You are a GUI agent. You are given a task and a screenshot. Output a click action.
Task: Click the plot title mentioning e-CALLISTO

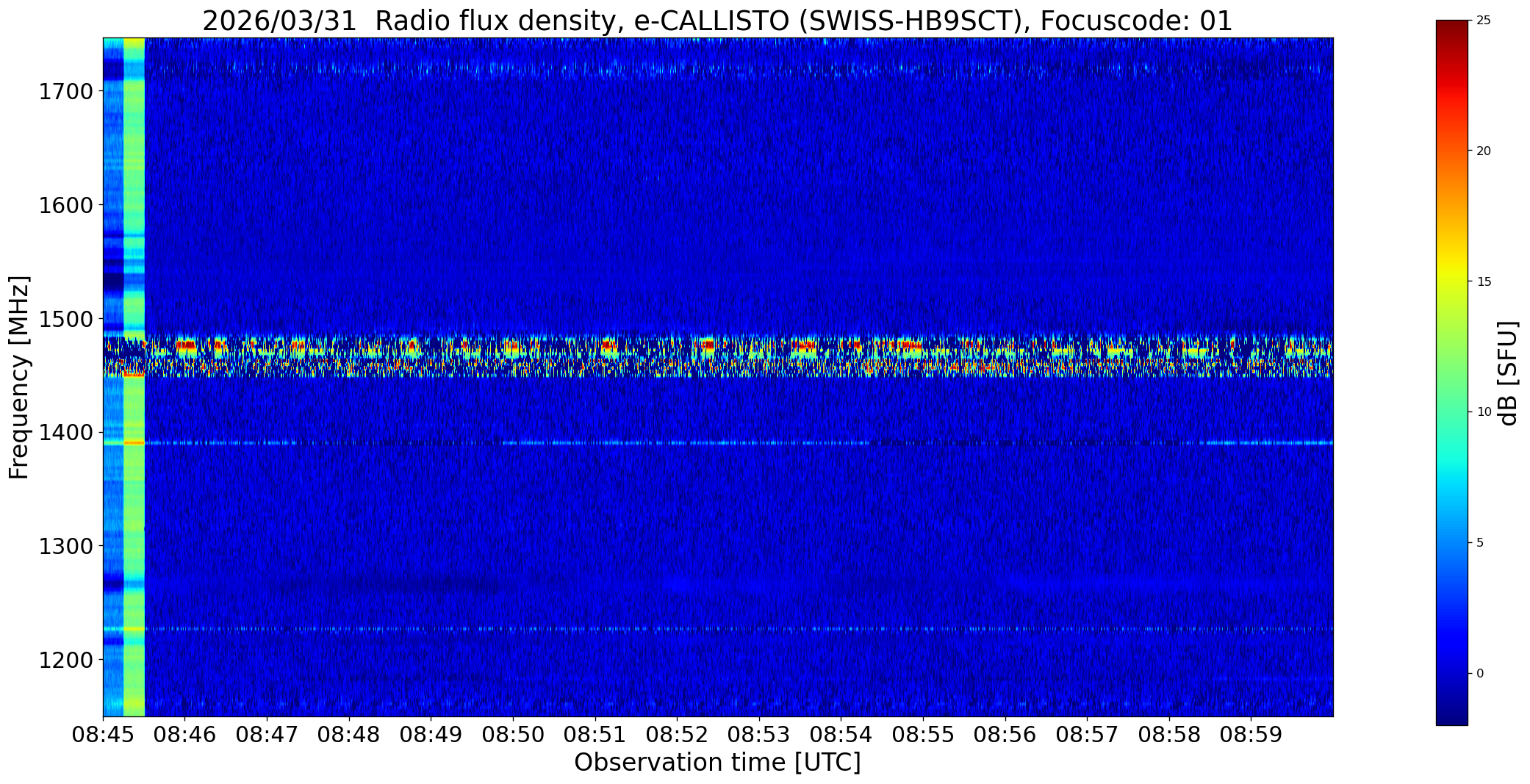pyautogui.click(x=717, y=21)
